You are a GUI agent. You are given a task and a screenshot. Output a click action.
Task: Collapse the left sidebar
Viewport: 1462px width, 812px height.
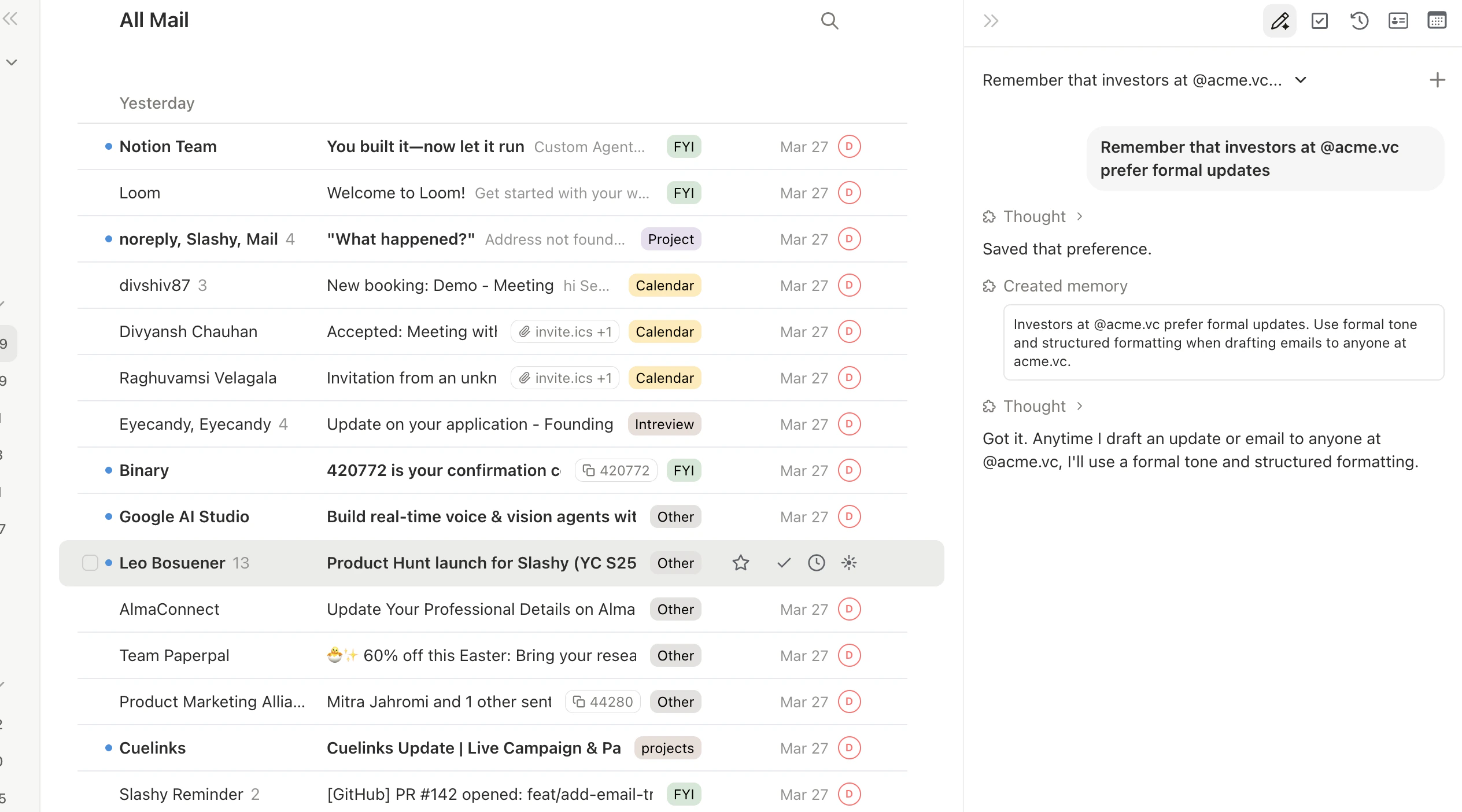(10, 18)
